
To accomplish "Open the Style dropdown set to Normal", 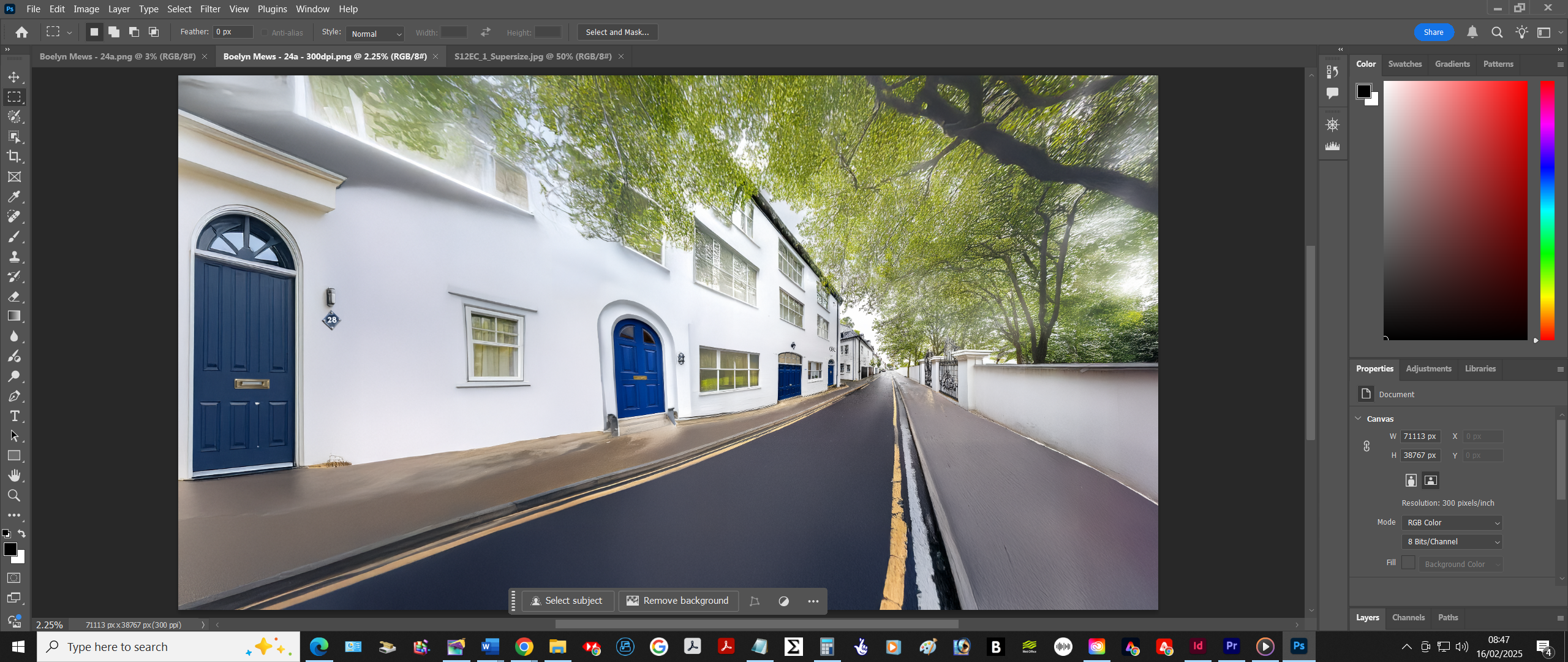I will pyautogui.click(x=376, y=34).
